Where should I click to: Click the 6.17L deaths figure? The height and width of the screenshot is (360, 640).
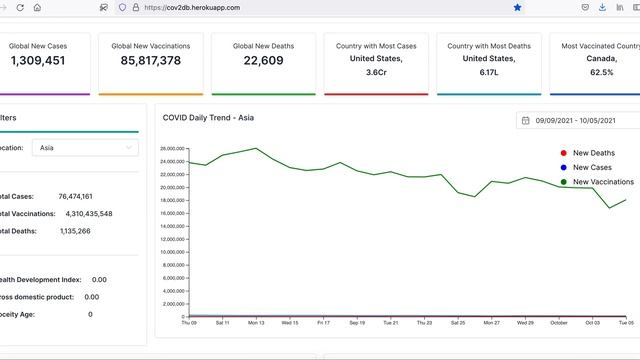(489, 72)
